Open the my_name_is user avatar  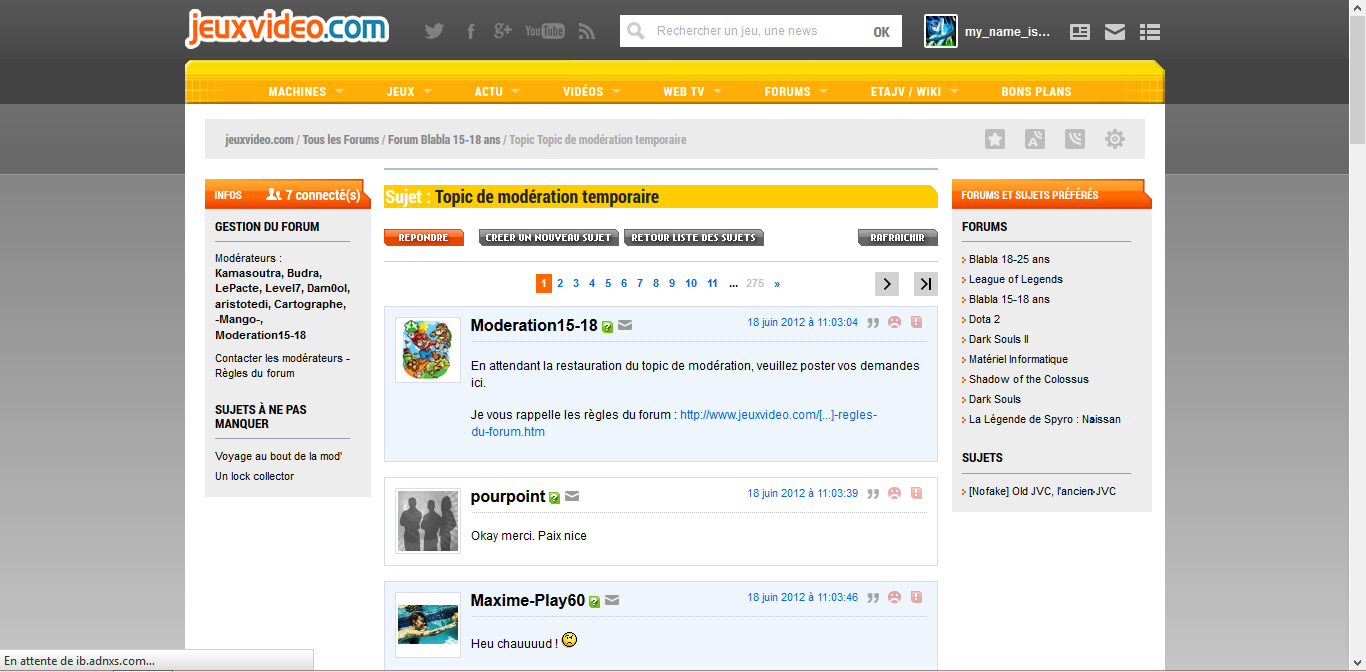coord(941,32)
